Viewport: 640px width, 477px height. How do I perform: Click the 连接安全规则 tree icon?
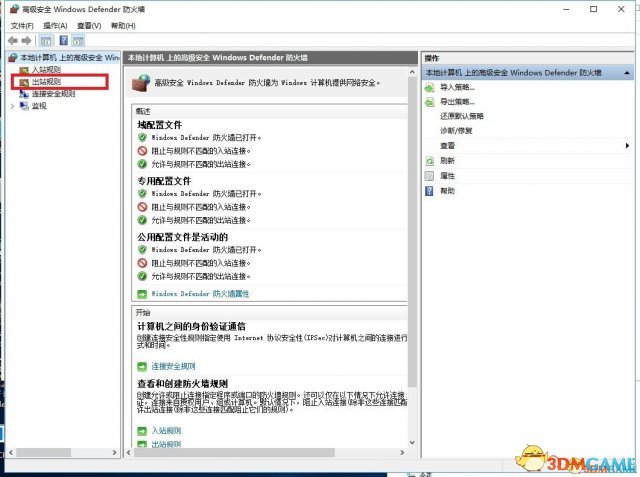click(x=24, y=94)
